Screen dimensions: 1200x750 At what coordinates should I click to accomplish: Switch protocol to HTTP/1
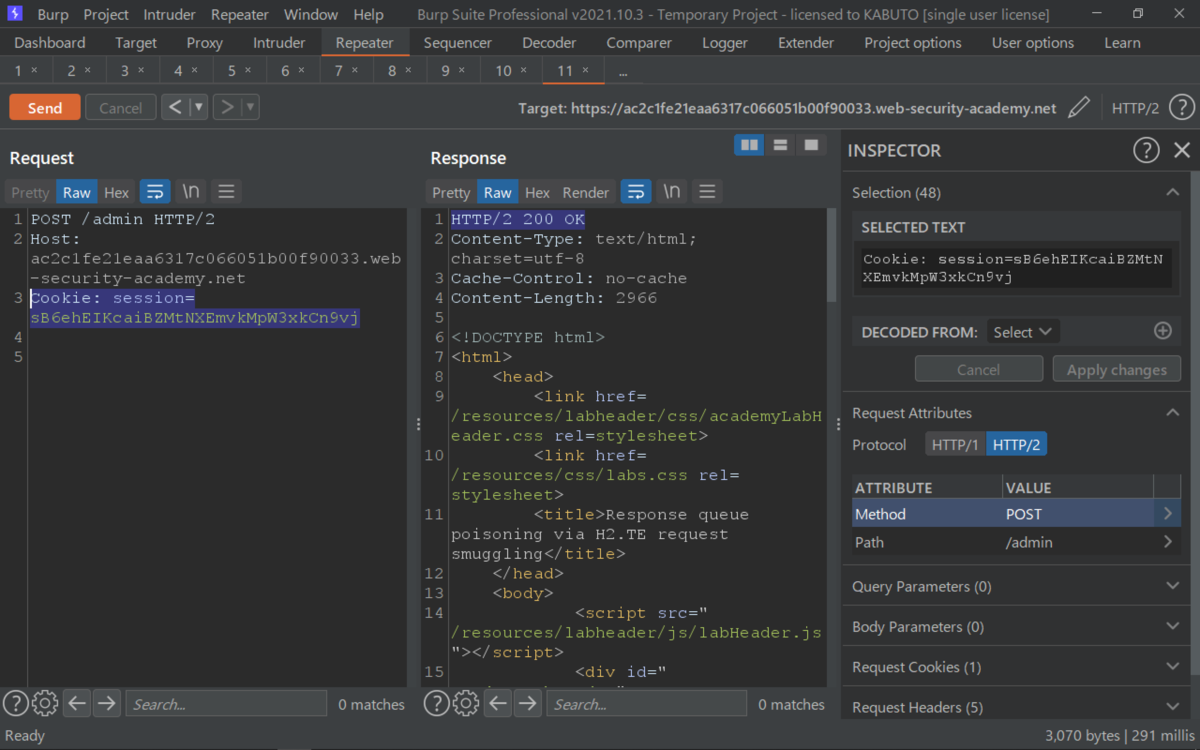(x=955, y=445)
